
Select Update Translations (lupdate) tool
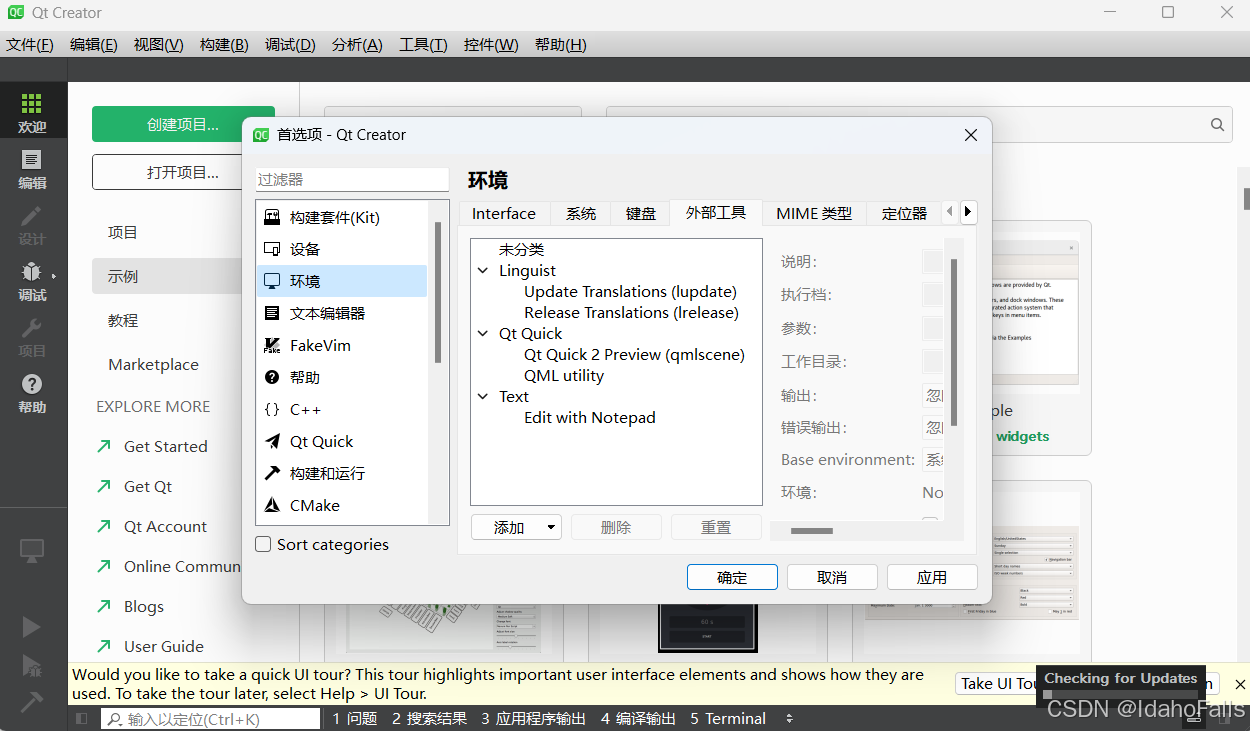tap(630, 292)
